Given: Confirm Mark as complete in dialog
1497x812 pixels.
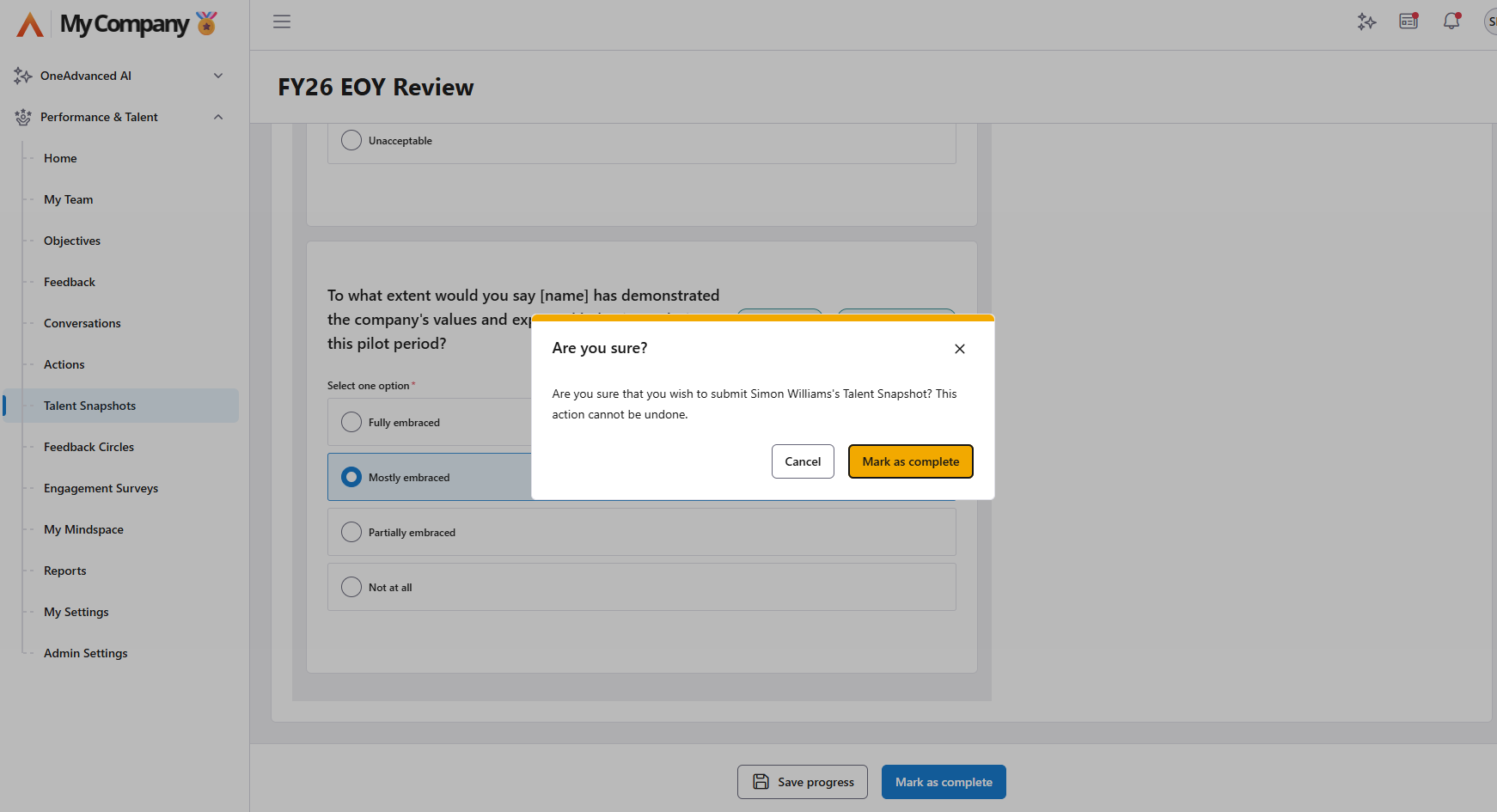Looking at the screenshot, I should click(x=911, y=461).
